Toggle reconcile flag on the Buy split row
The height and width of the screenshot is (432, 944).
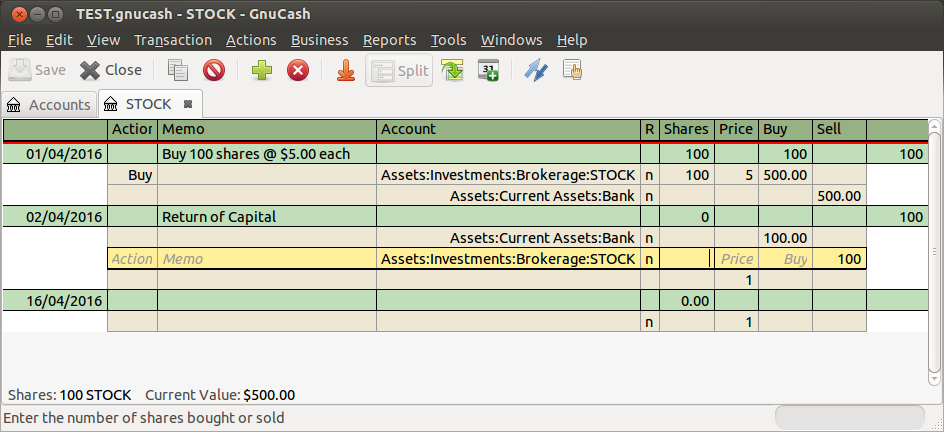[650, 175]
